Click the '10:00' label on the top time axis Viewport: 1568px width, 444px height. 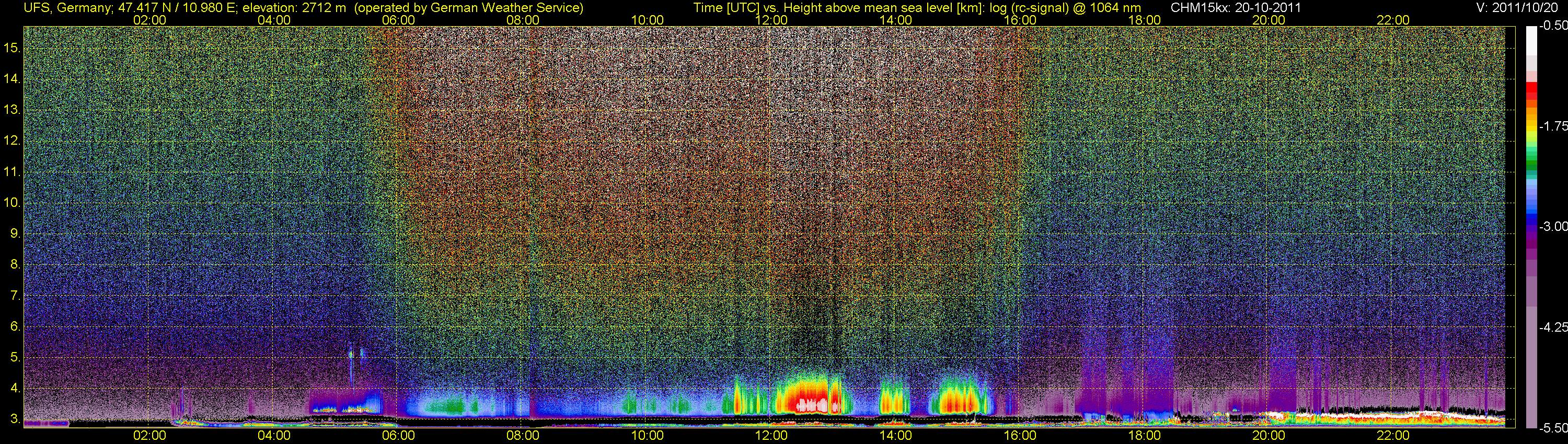click(647, 20)
